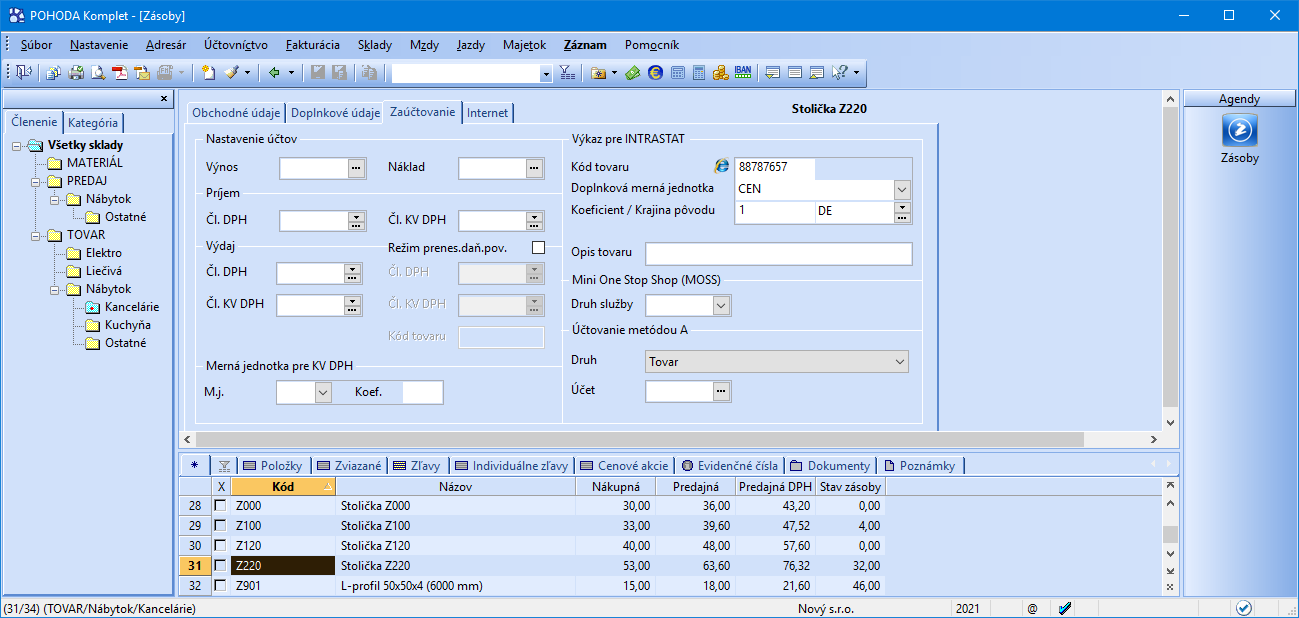Click the euro coin toolbar icon
The width and height of the screenshot is (1299, 618).
[x=655, y=73]
